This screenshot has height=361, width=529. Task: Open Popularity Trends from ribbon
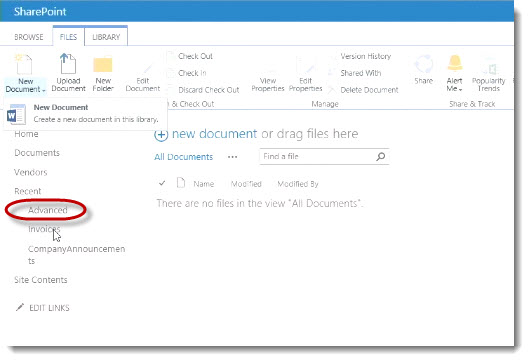489,74
